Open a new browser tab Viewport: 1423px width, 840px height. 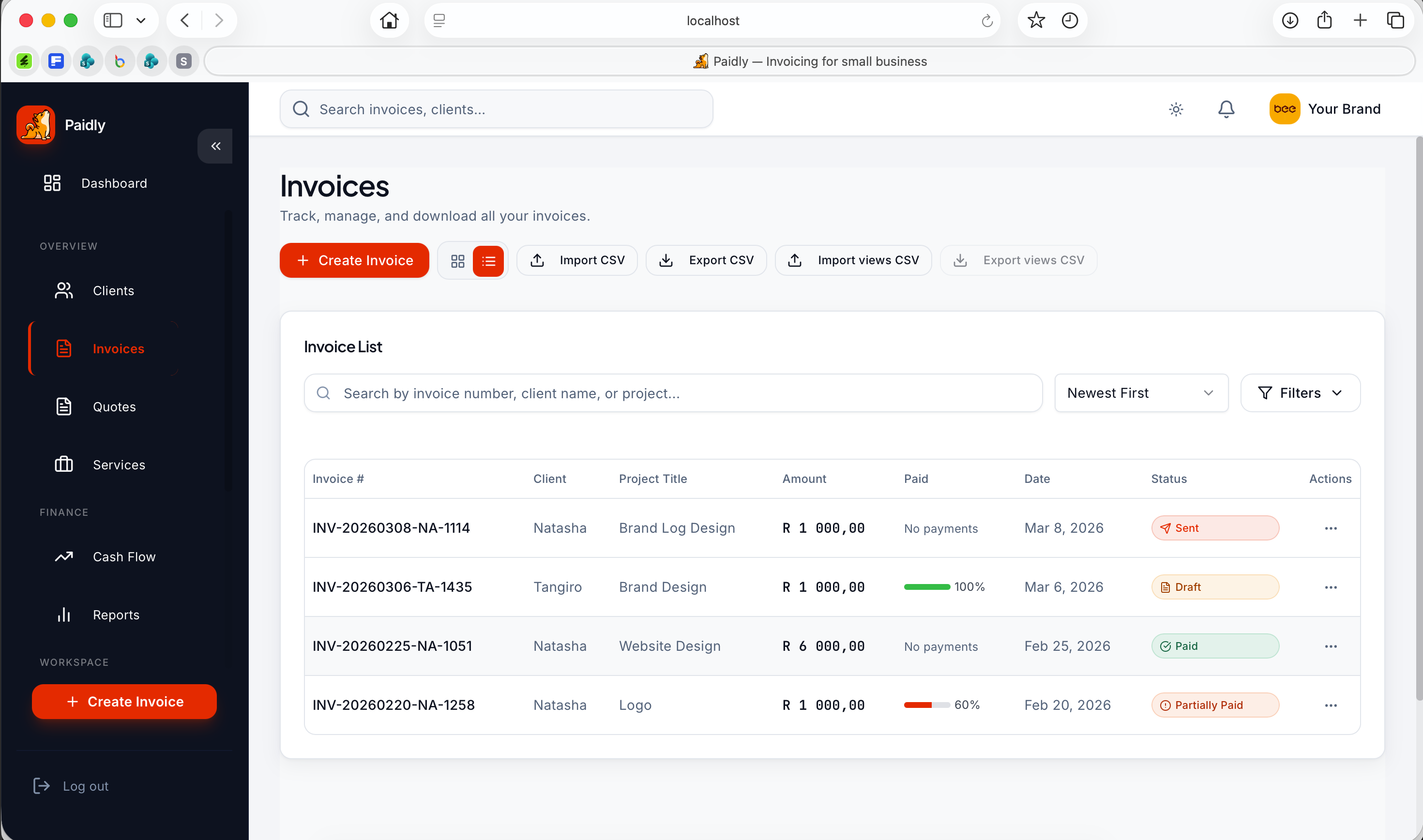1360,20
